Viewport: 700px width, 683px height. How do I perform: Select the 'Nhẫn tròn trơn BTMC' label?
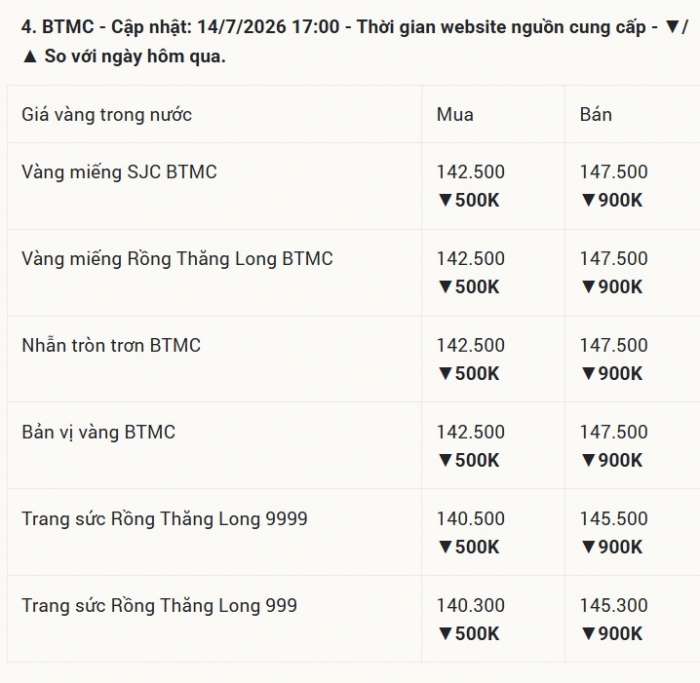(111, 346)
